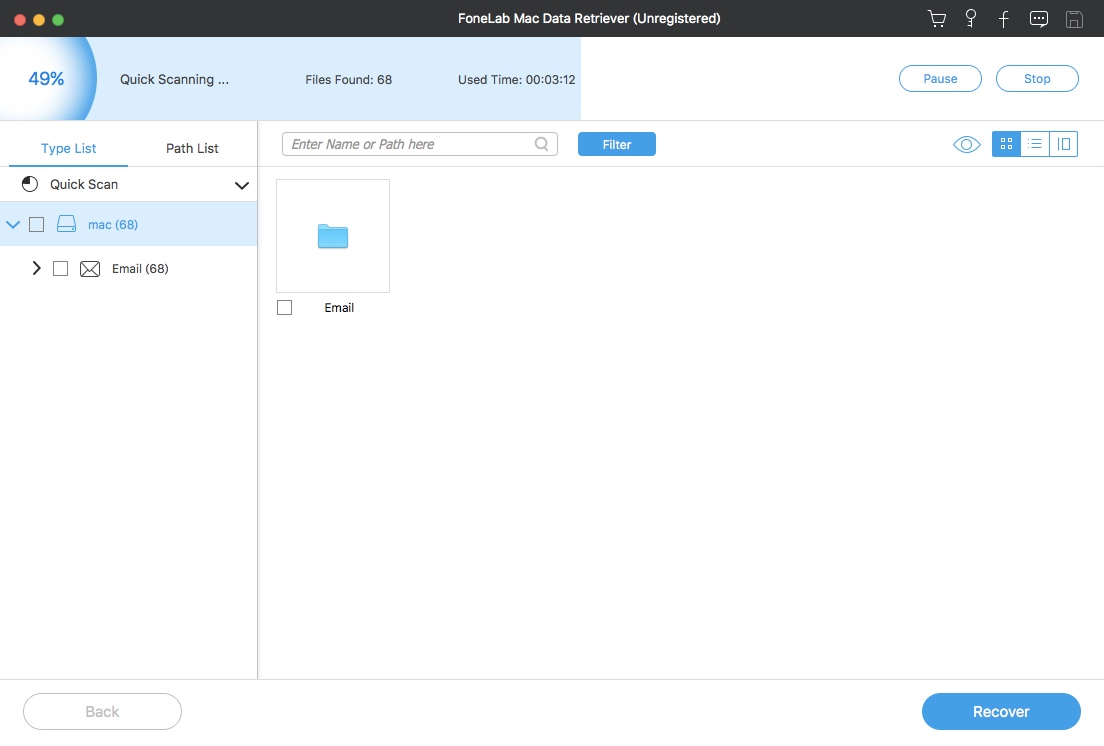Switch to content column view

click(1064, 144)
